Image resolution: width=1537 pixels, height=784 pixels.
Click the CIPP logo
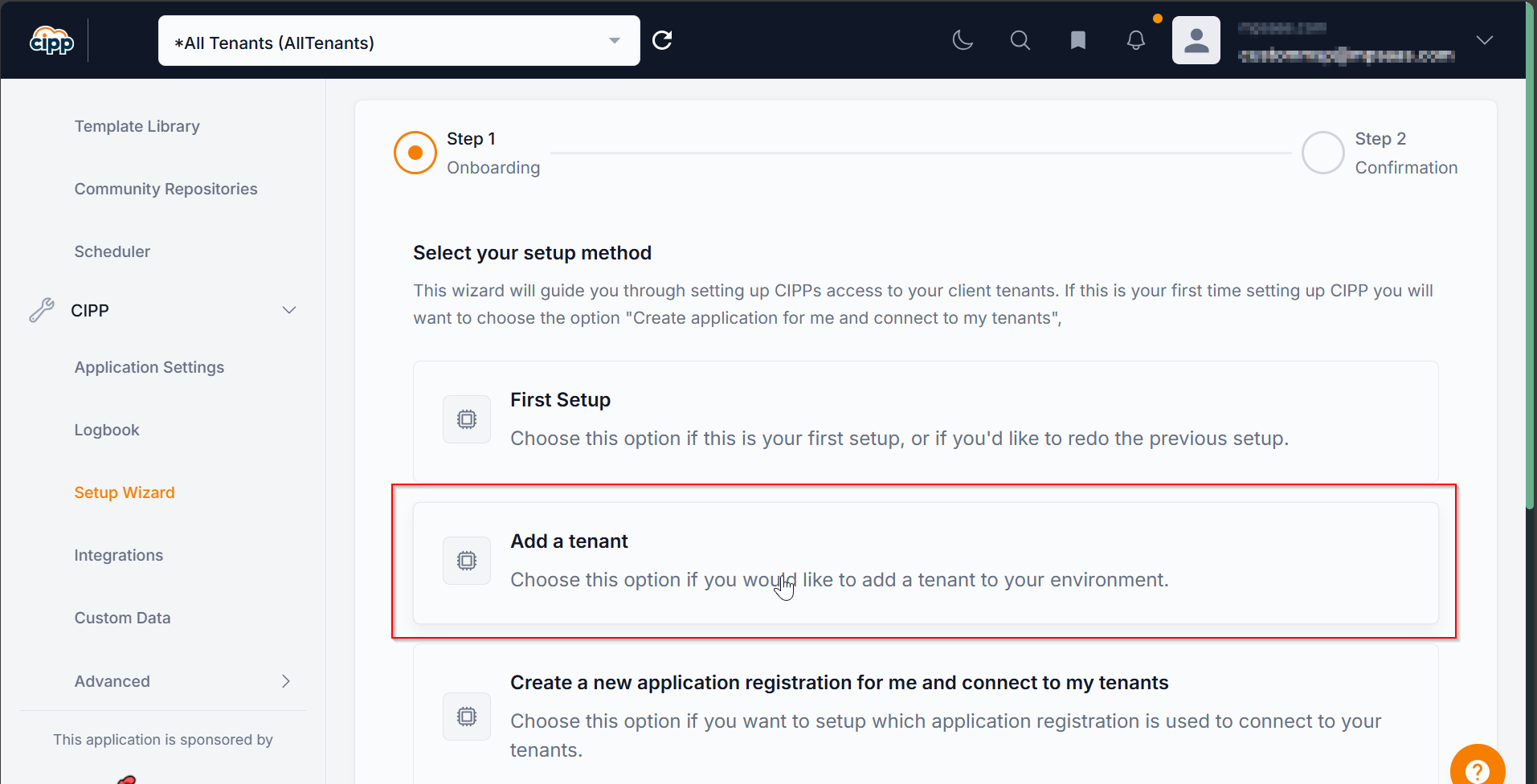pyautogui.click(x=52, y=40)
